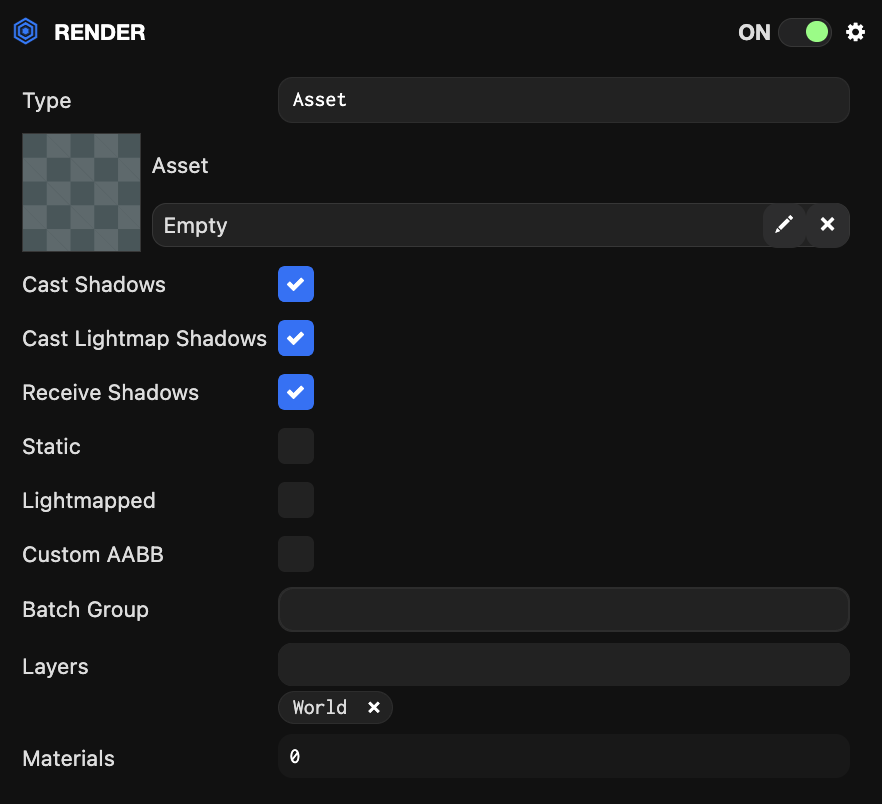Toggle the Custom AABB option
This screenshot has width=882, height=804.
[296, 554]
